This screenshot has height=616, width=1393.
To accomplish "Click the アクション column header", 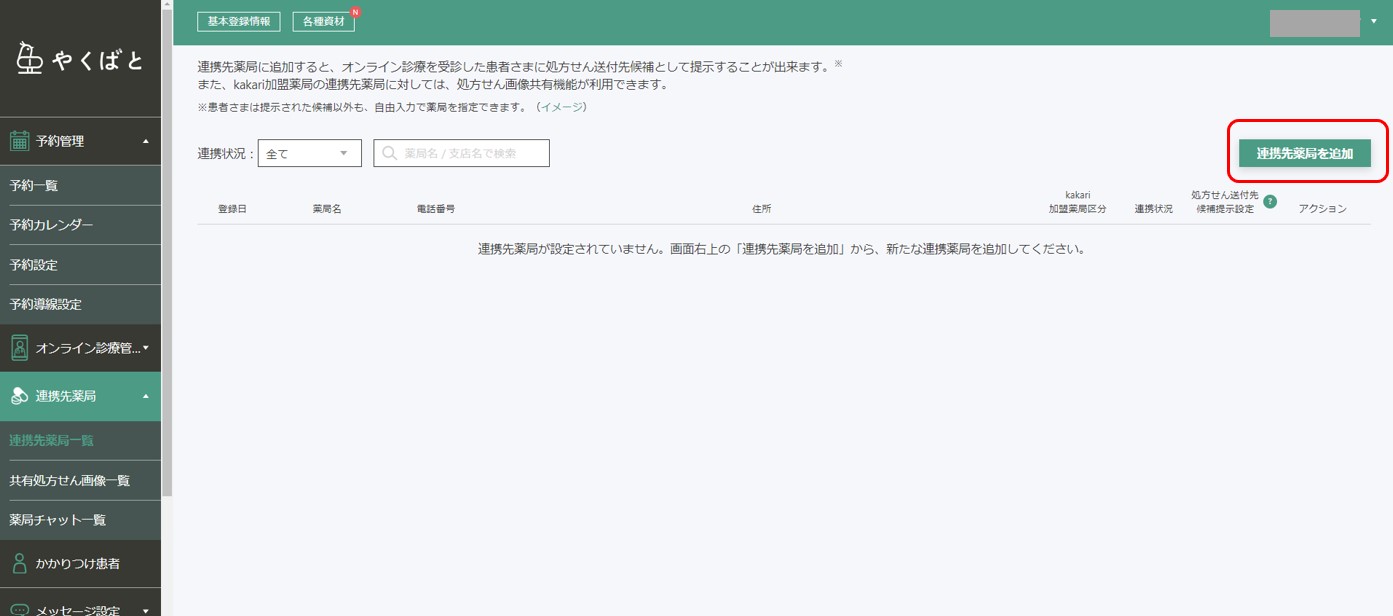I will tap(1323, 209).
